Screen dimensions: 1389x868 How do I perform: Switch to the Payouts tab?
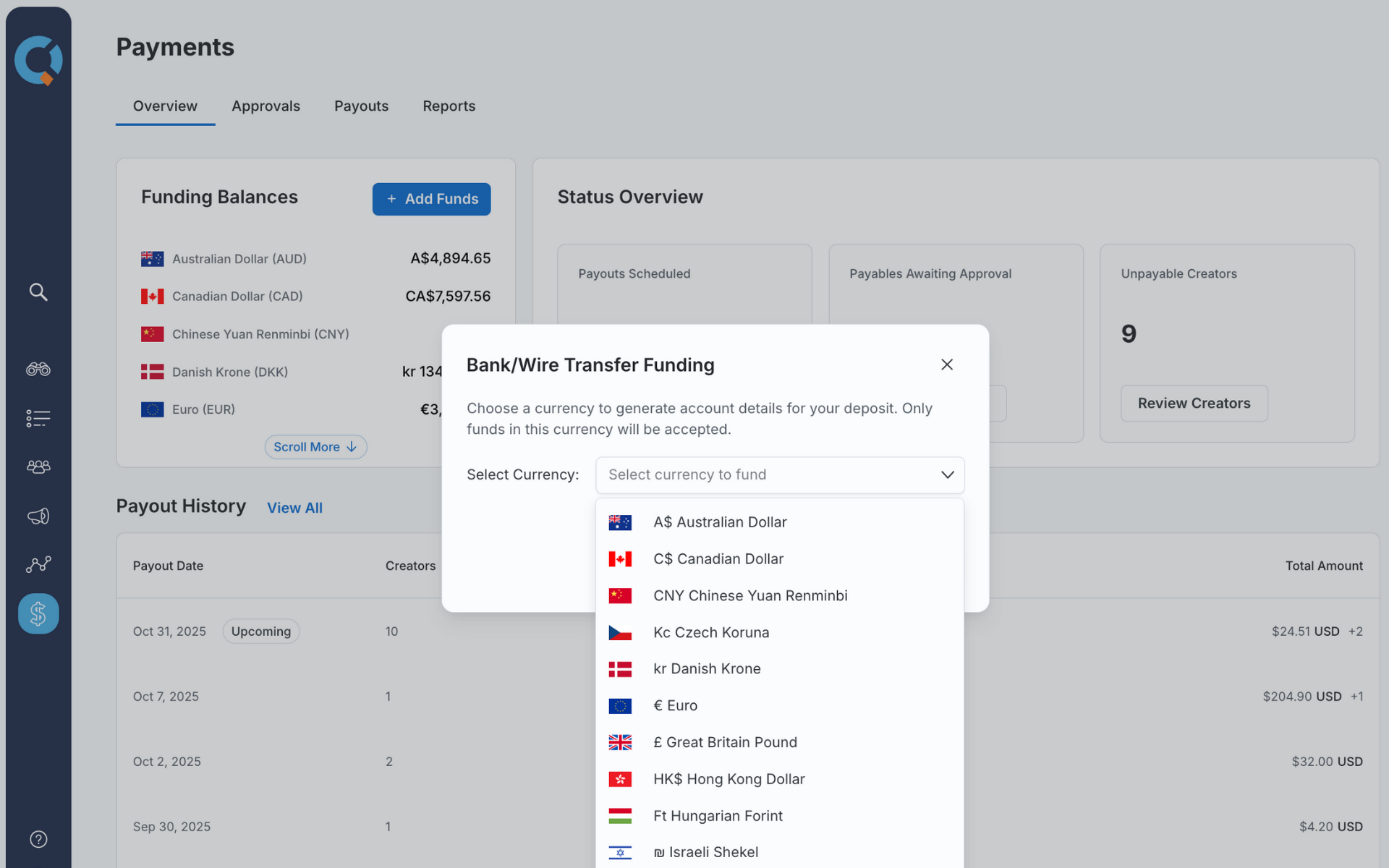[361, 106]
